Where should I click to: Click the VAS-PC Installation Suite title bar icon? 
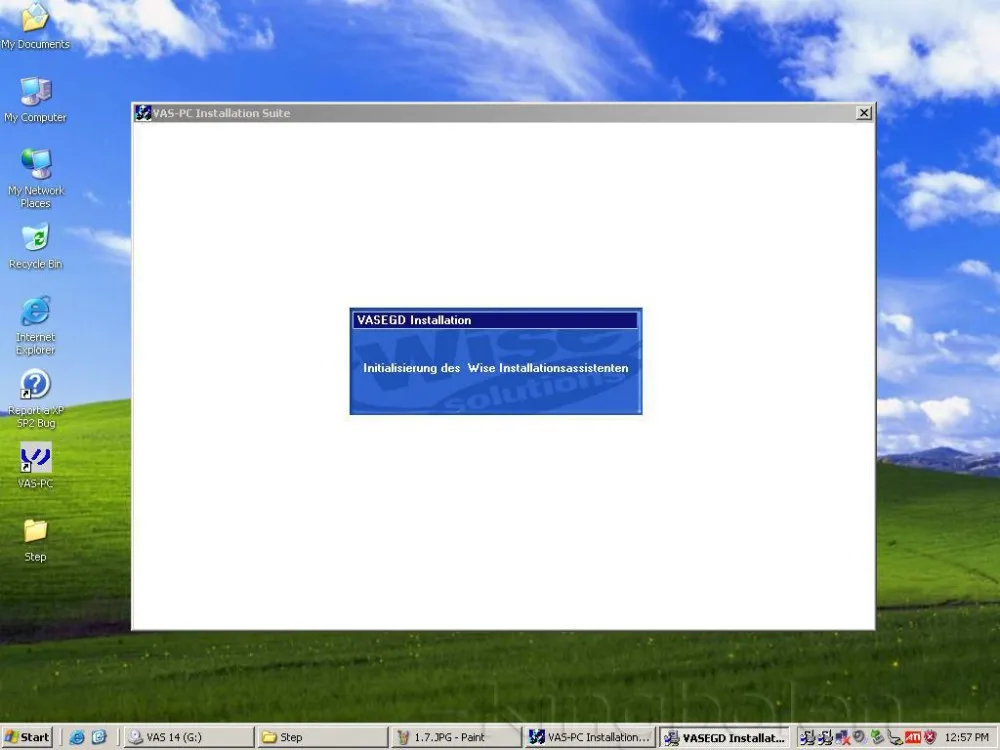[143, 113]
